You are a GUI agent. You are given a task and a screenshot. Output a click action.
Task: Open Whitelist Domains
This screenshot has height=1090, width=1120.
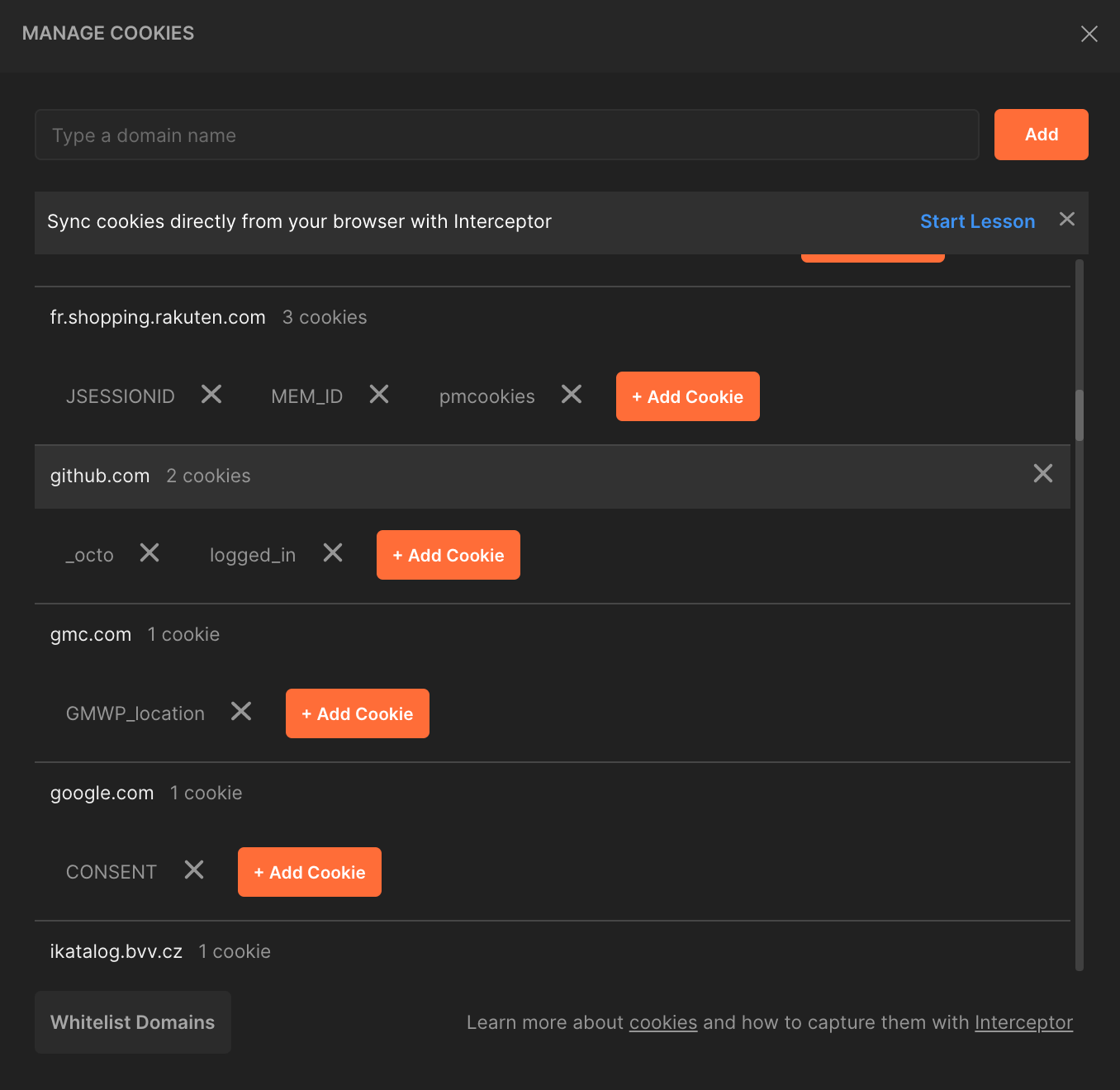[132, 1022]
